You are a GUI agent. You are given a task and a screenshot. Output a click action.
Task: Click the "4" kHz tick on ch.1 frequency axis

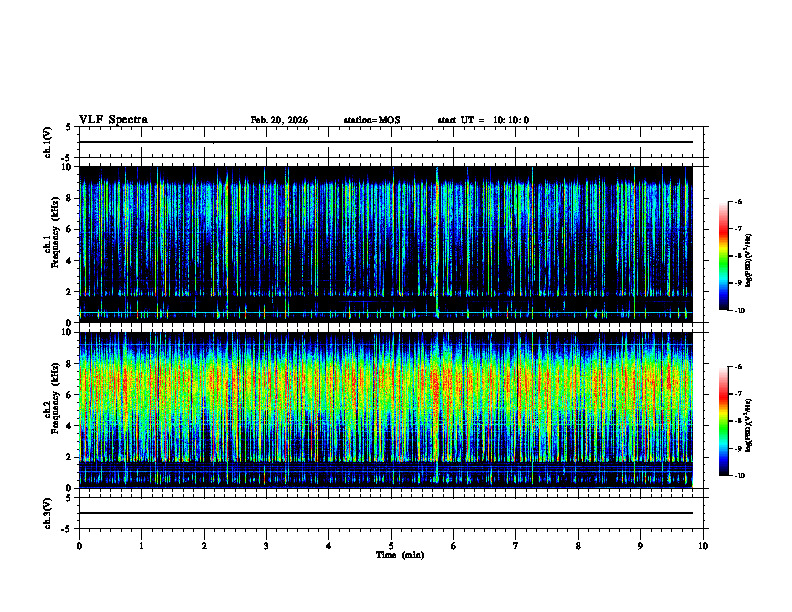click(x=69, y=261)
